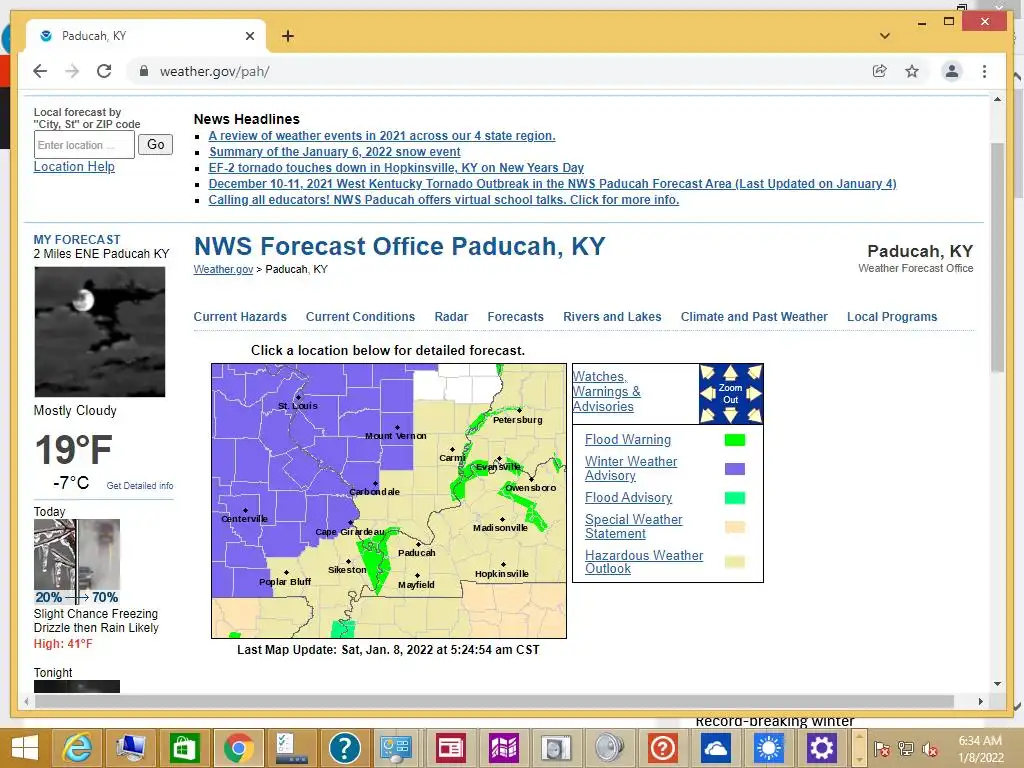Launch Internet Explorer from the taskbar
1024x768 pixels.
pyautogui.click(x=77, y=748)
